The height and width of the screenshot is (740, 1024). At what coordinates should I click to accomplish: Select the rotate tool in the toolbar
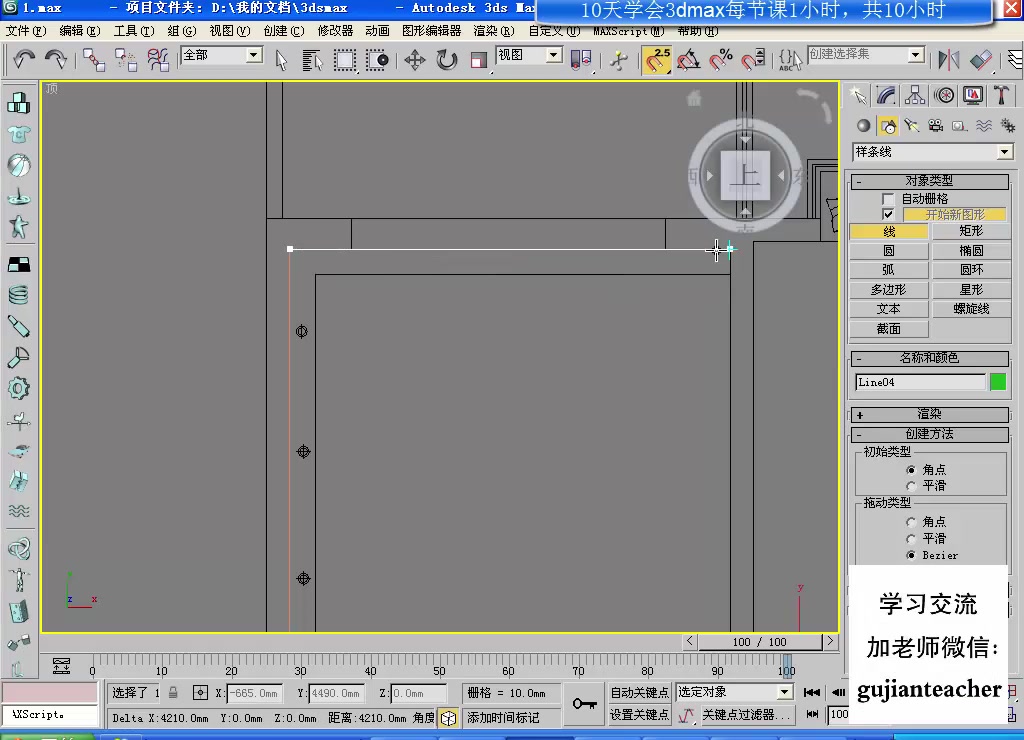coord(447,60)
